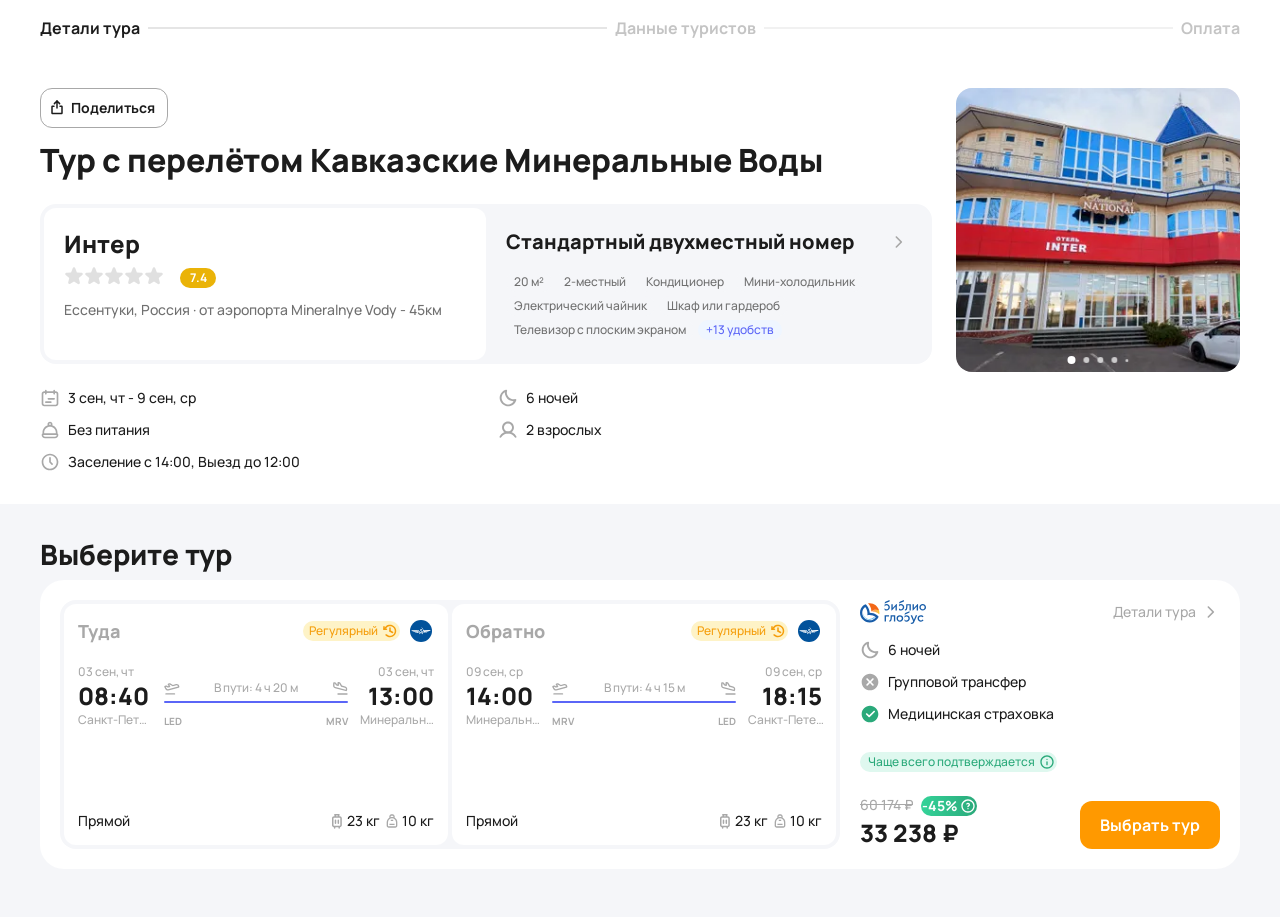Click departure time 08:40
The image size is (1280, 917).
113,697
